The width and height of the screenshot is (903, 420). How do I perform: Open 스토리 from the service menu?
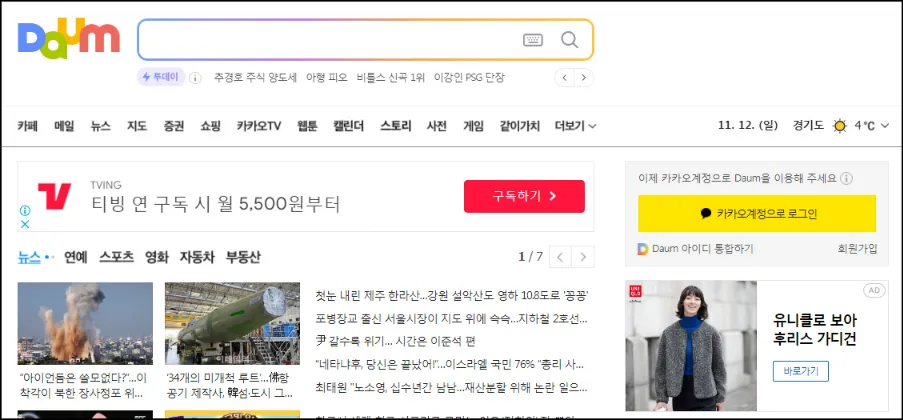pos(395,126)
